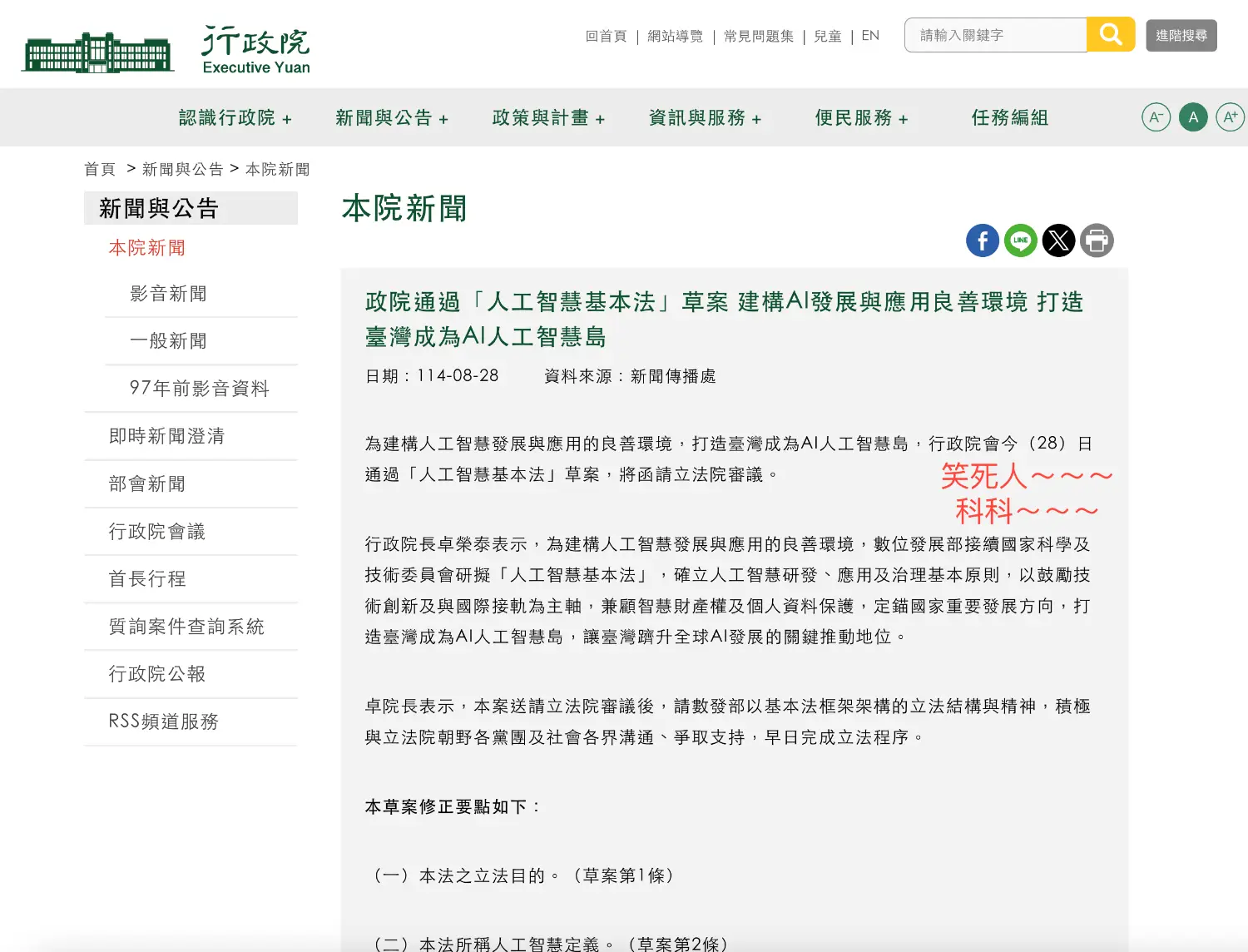Open RSS頻道服務 from sidebar
1248x952 pixels.
(164, 721)
